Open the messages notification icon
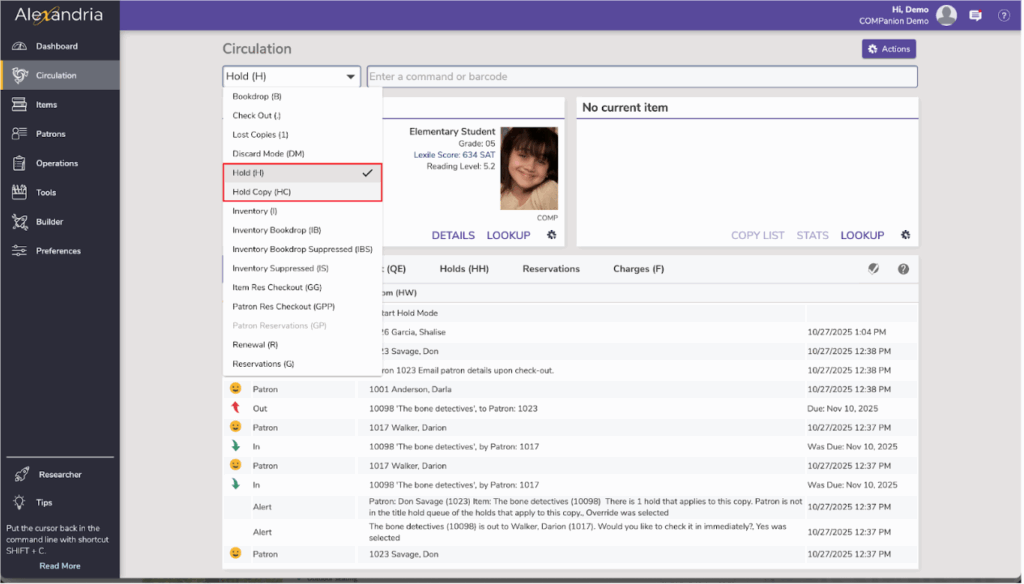Screen dimensions: 1024x584 coord(975,15)
